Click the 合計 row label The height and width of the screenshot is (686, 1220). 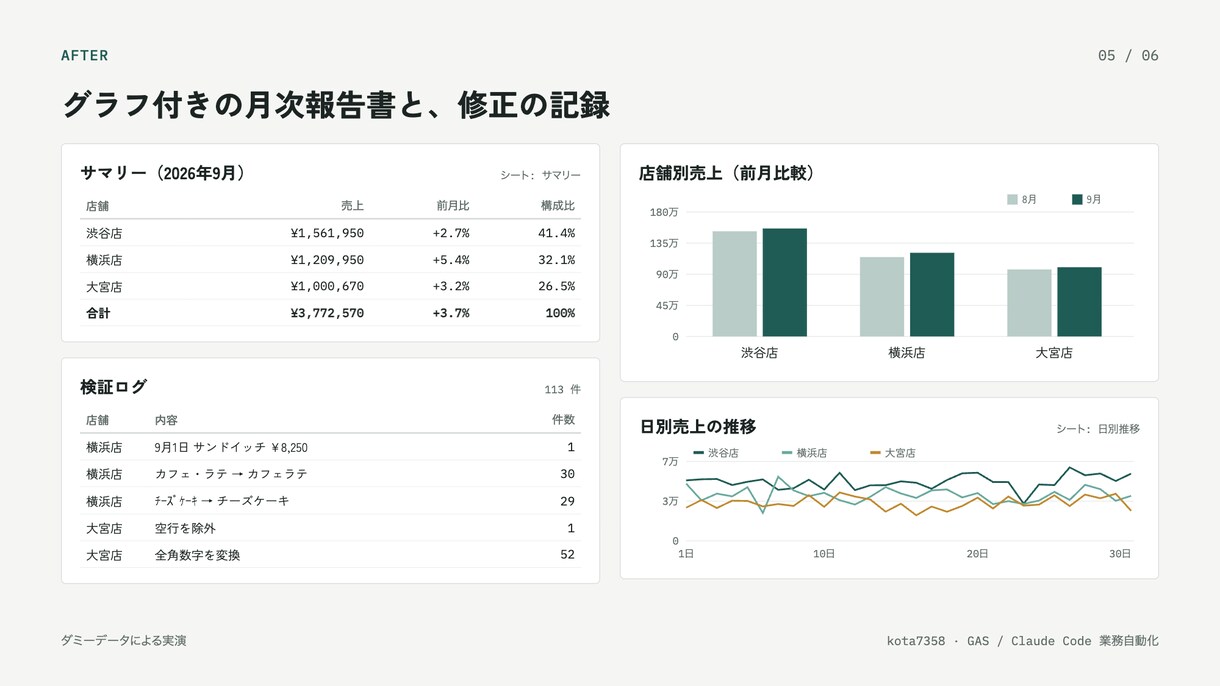[x=98, y=314]
